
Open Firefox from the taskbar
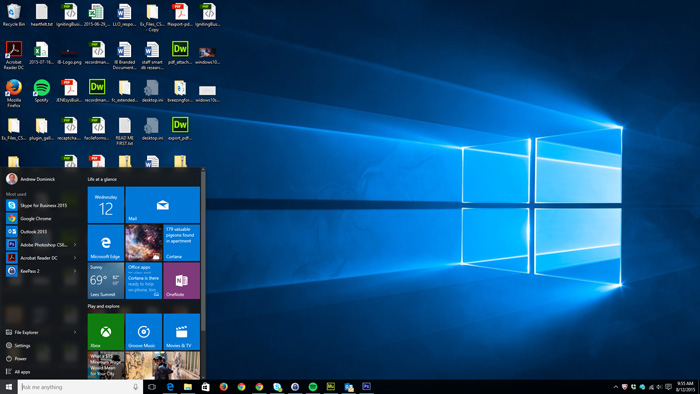224,387
